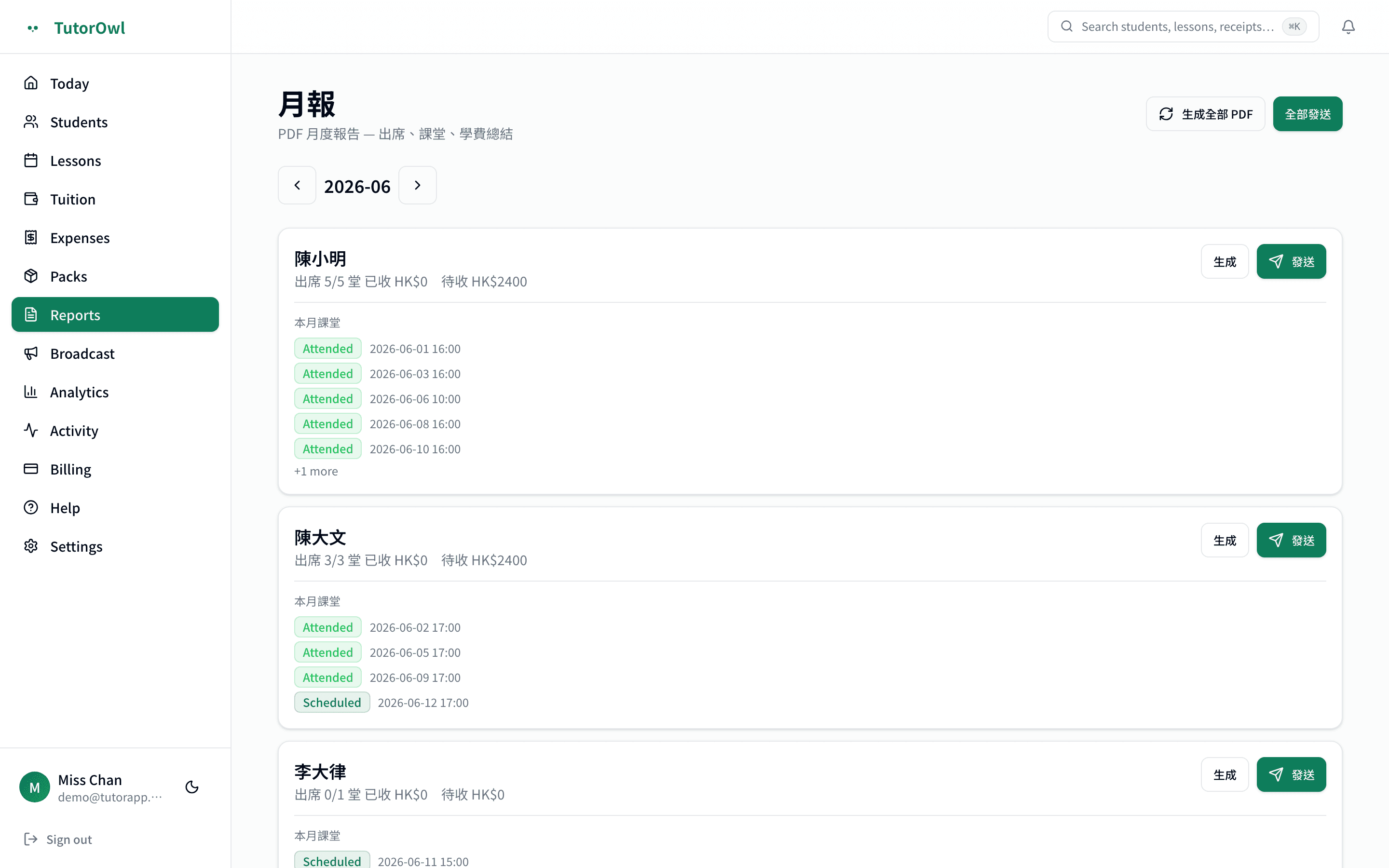Image resolution: width=1389 pixels, height=868 pixels.
Task: Generate report for 陳大文
Action: coord(1225,540)
